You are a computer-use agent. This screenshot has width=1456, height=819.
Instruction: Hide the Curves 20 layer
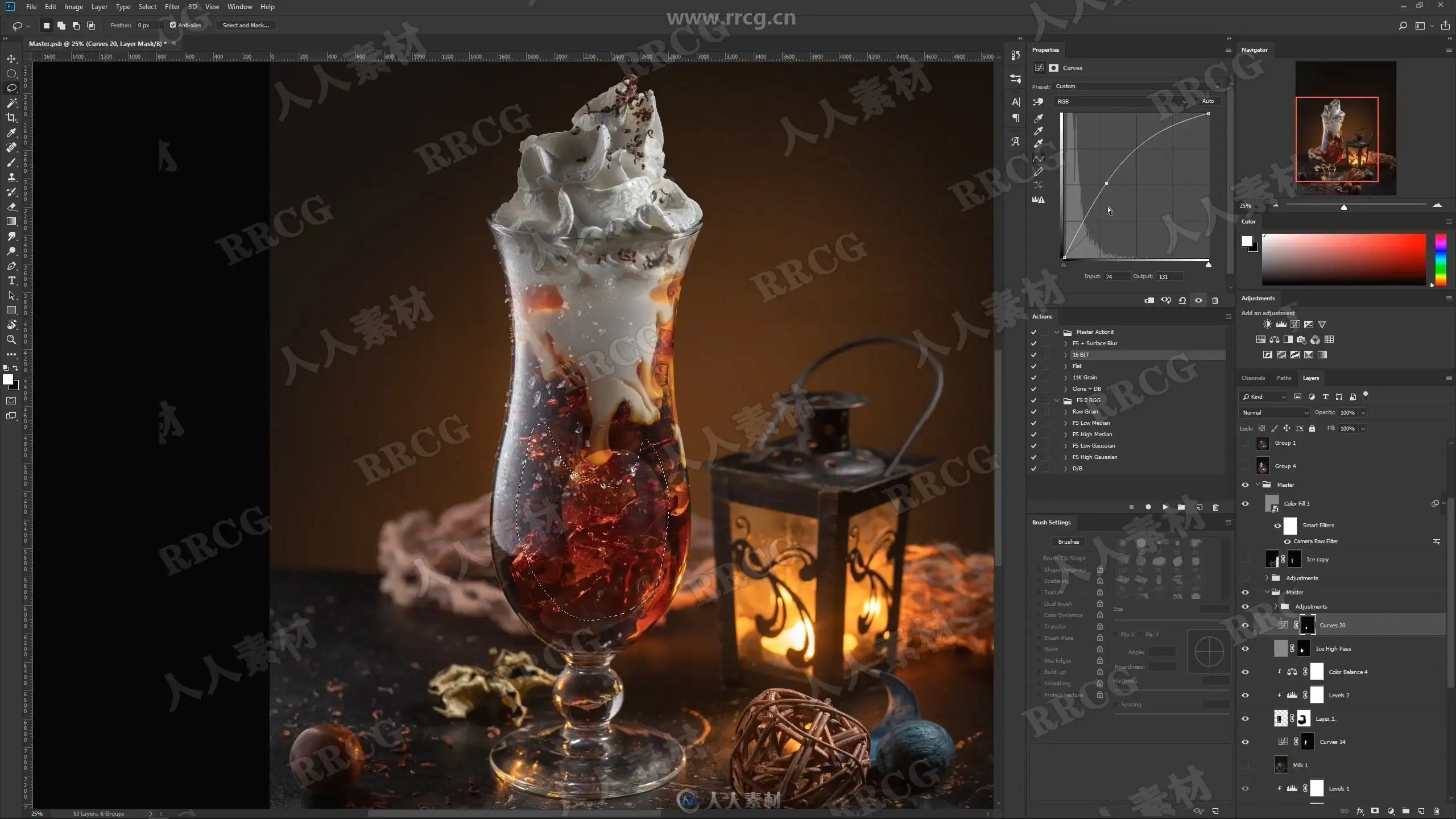point(1245,625)
